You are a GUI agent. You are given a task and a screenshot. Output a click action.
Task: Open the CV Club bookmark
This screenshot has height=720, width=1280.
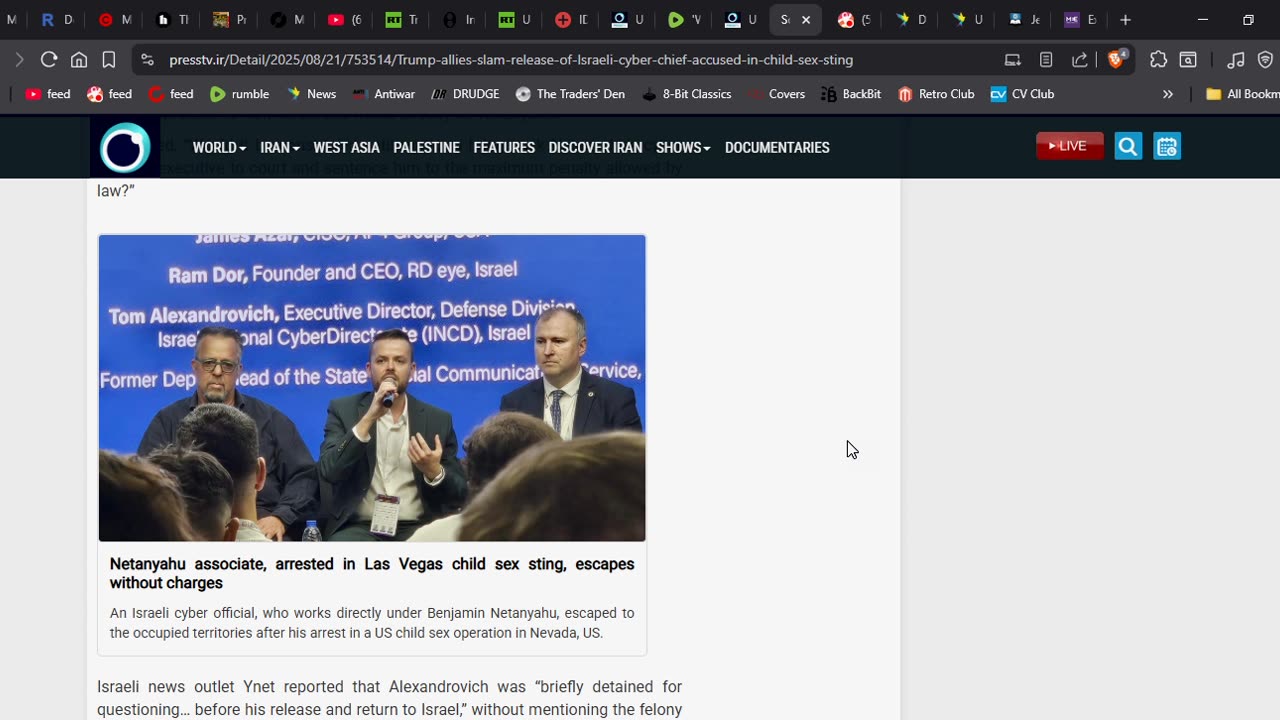point(1022,94)
